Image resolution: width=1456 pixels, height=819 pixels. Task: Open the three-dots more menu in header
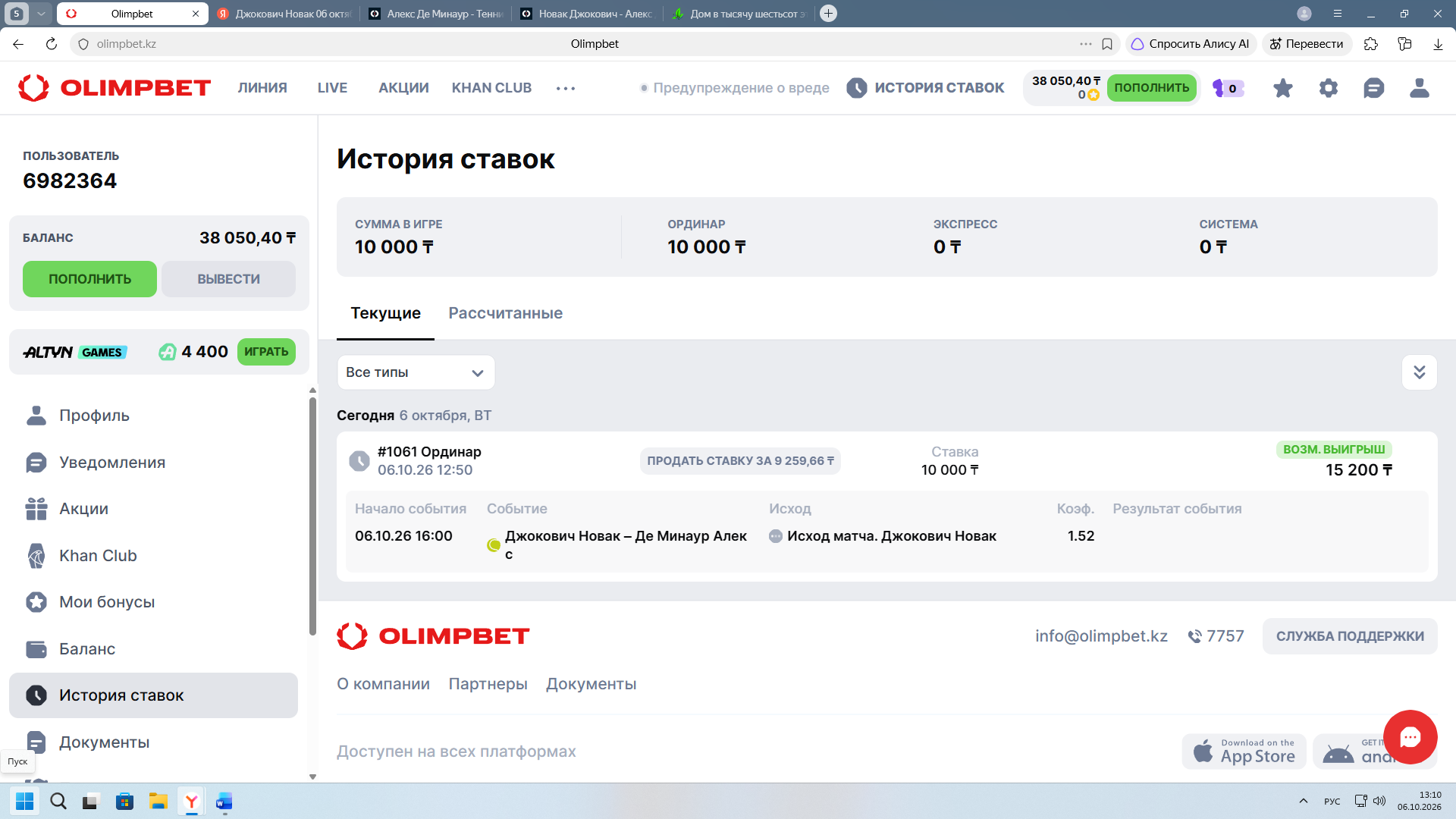pyautogui.click(x=566, y=88)
